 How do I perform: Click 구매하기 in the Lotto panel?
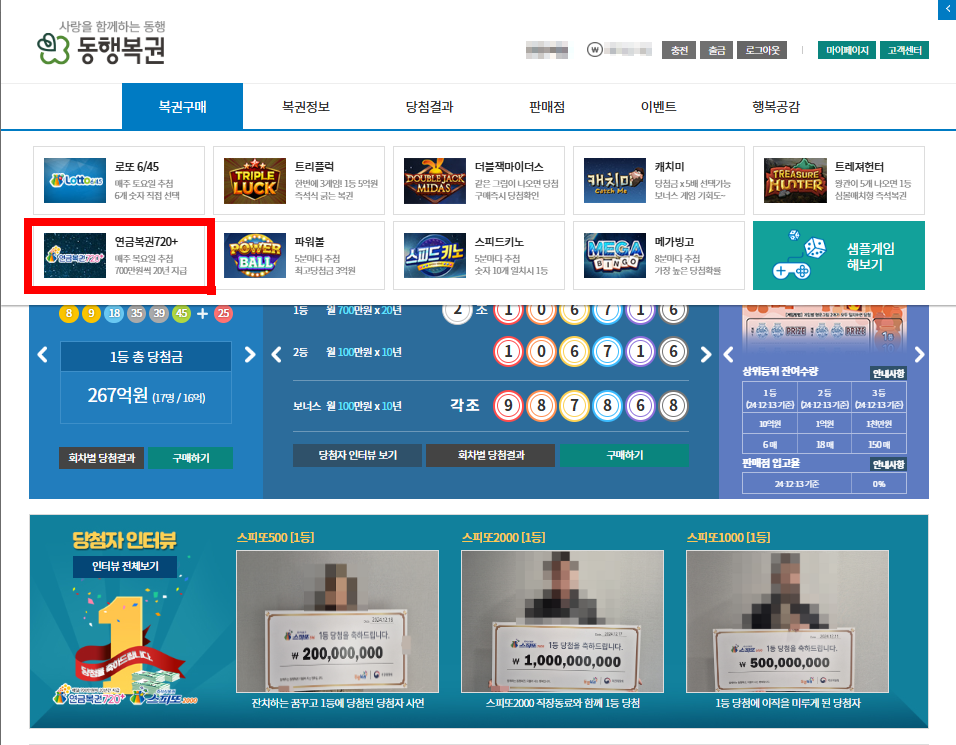(190, 458)
